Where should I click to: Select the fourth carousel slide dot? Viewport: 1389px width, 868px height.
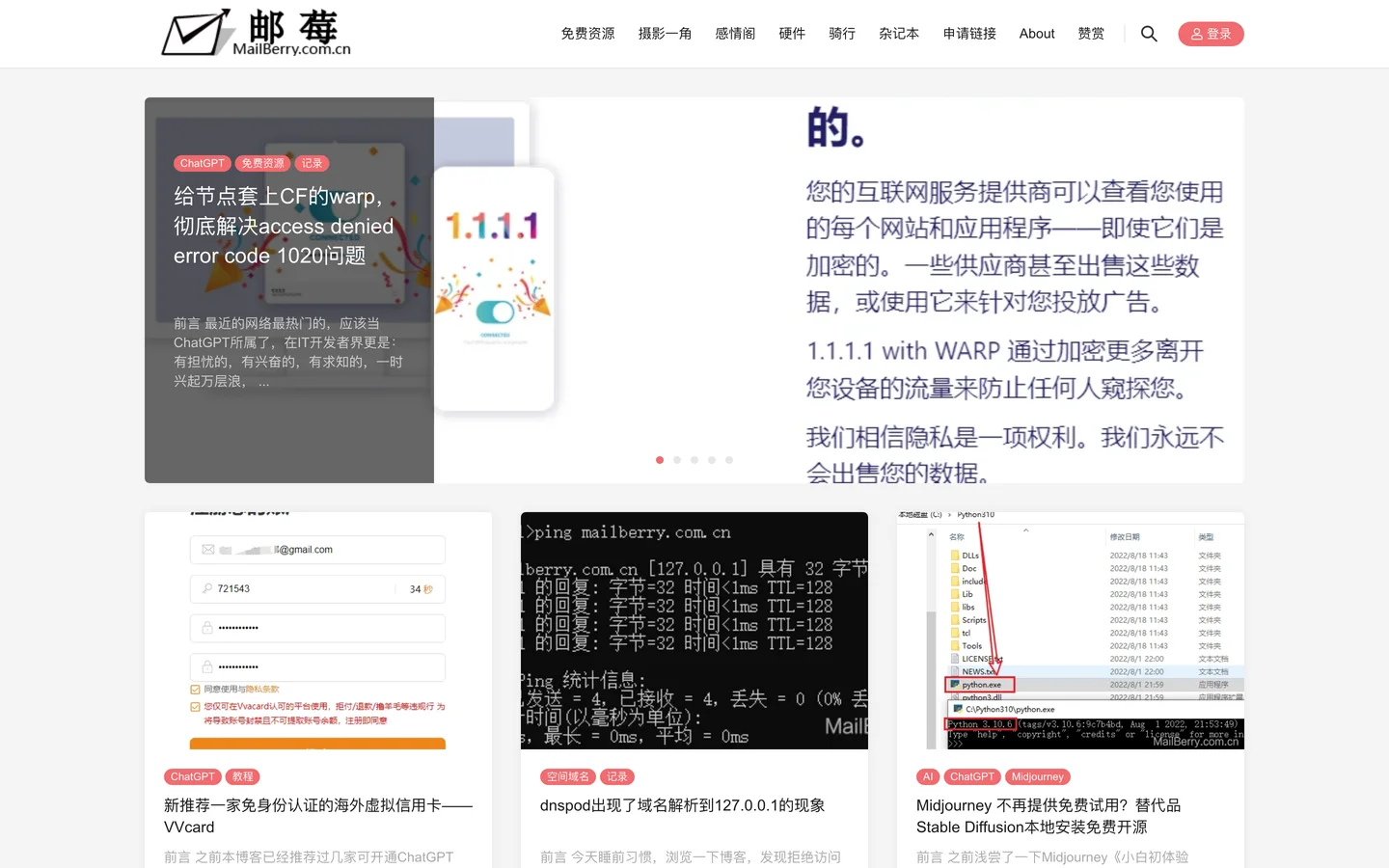click(712, 460)
